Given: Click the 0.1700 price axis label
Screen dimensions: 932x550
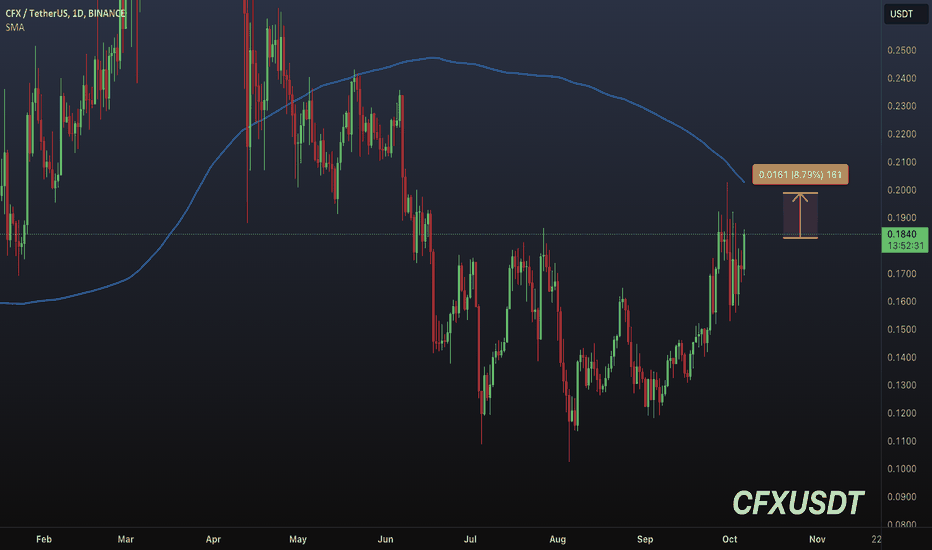Looking at the screenshot, I should [902, 274].
